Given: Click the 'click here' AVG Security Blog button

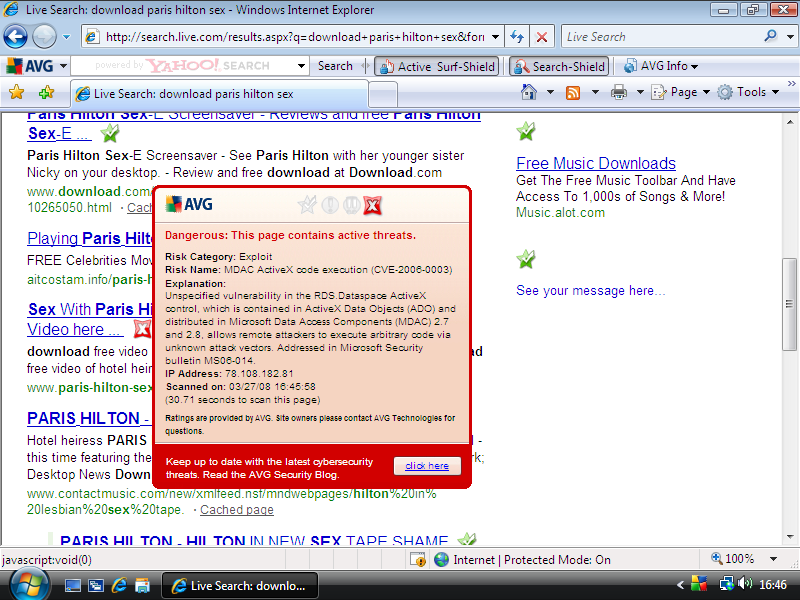Looking at the screenshot, I should click(427, 466).
